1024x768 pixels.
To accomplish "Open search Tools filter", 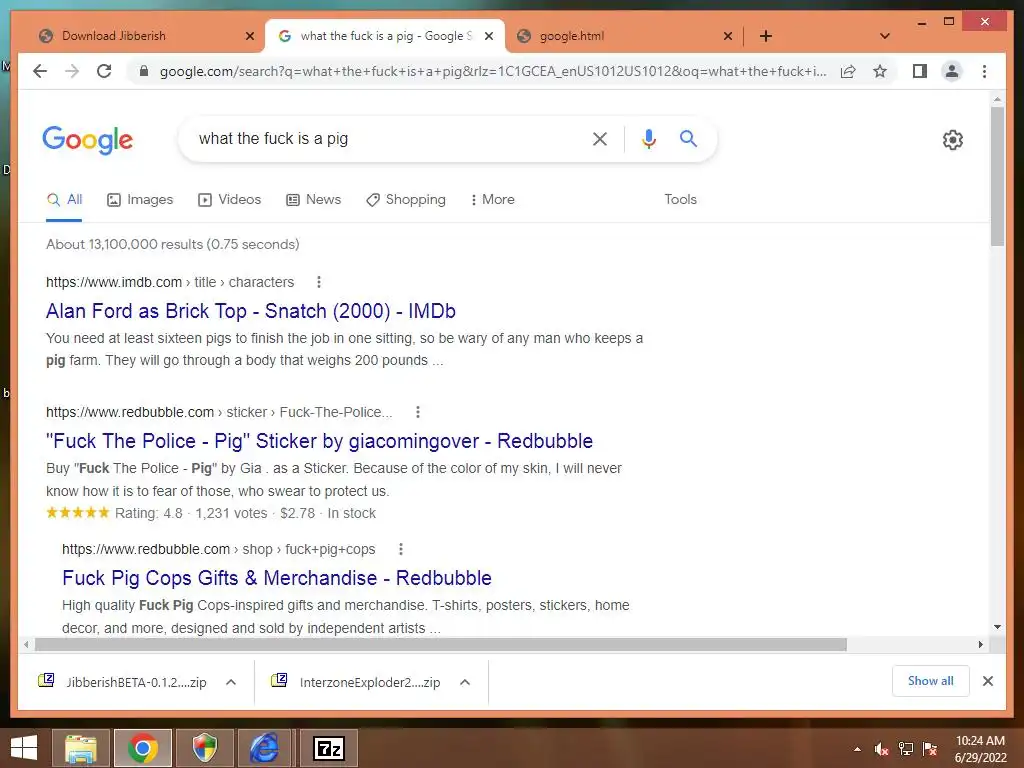I will [x=680, y=200].
